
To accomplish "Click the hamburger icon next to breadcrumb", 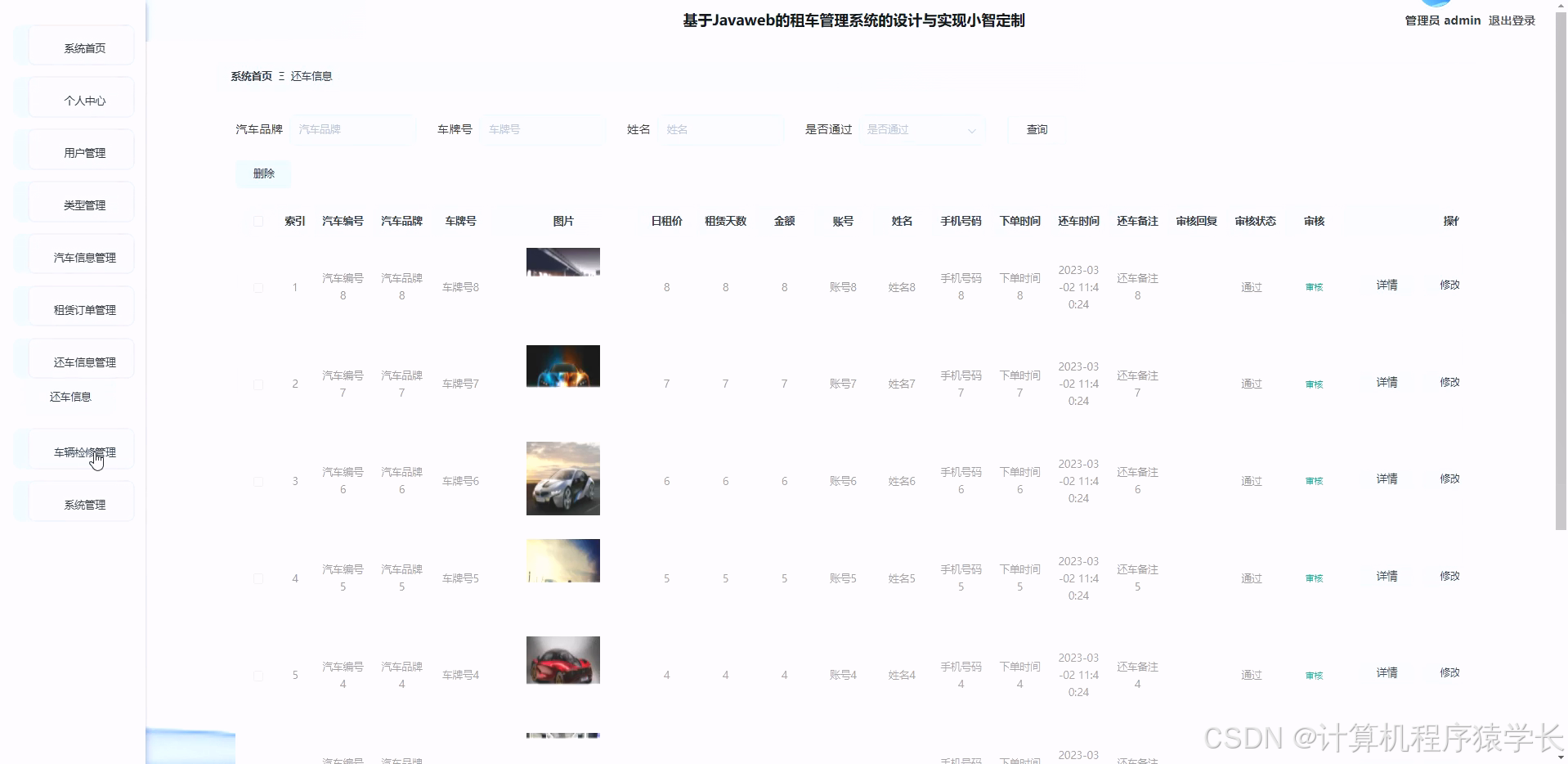I will click(281, 75).
